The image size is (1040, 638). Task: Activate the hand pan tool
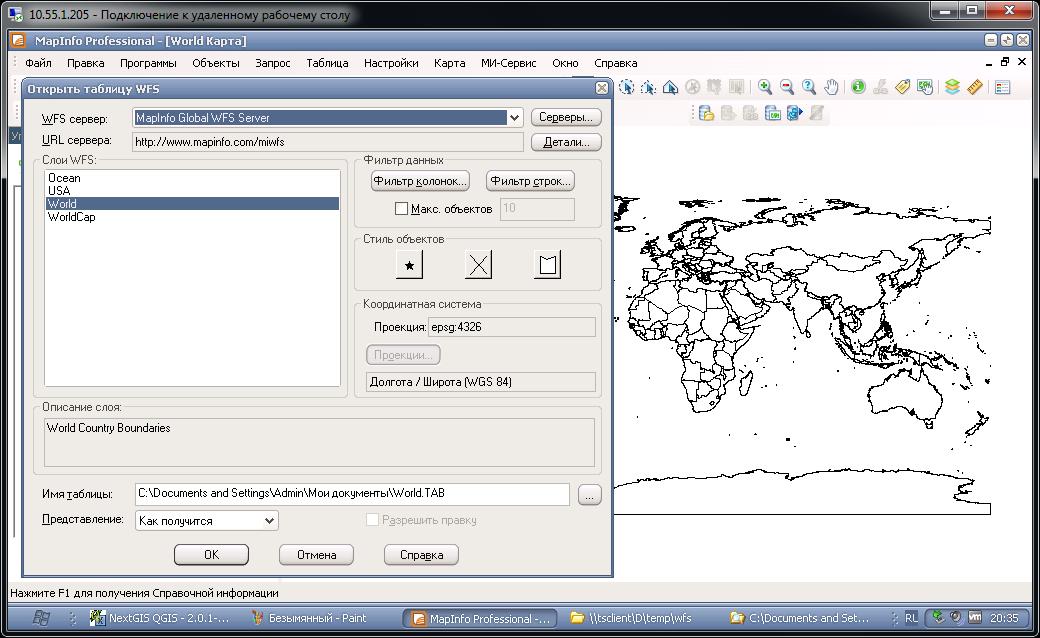tap(831, 87)
